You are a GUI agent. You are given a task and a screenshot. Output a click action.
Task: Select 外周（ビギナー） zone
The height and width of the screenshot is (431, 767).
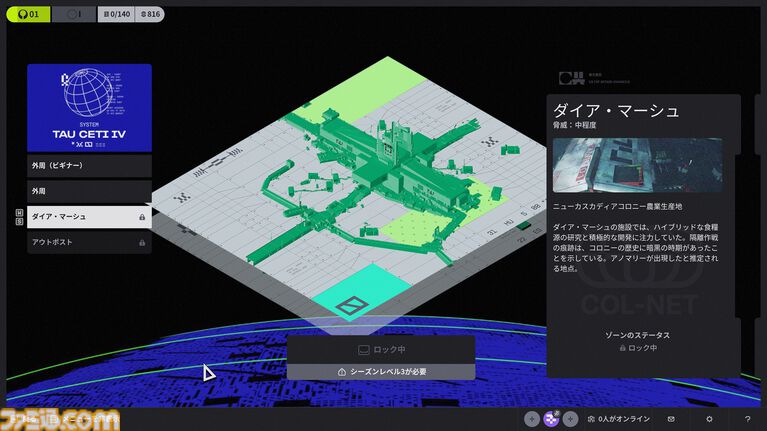(x=89, y=165)
